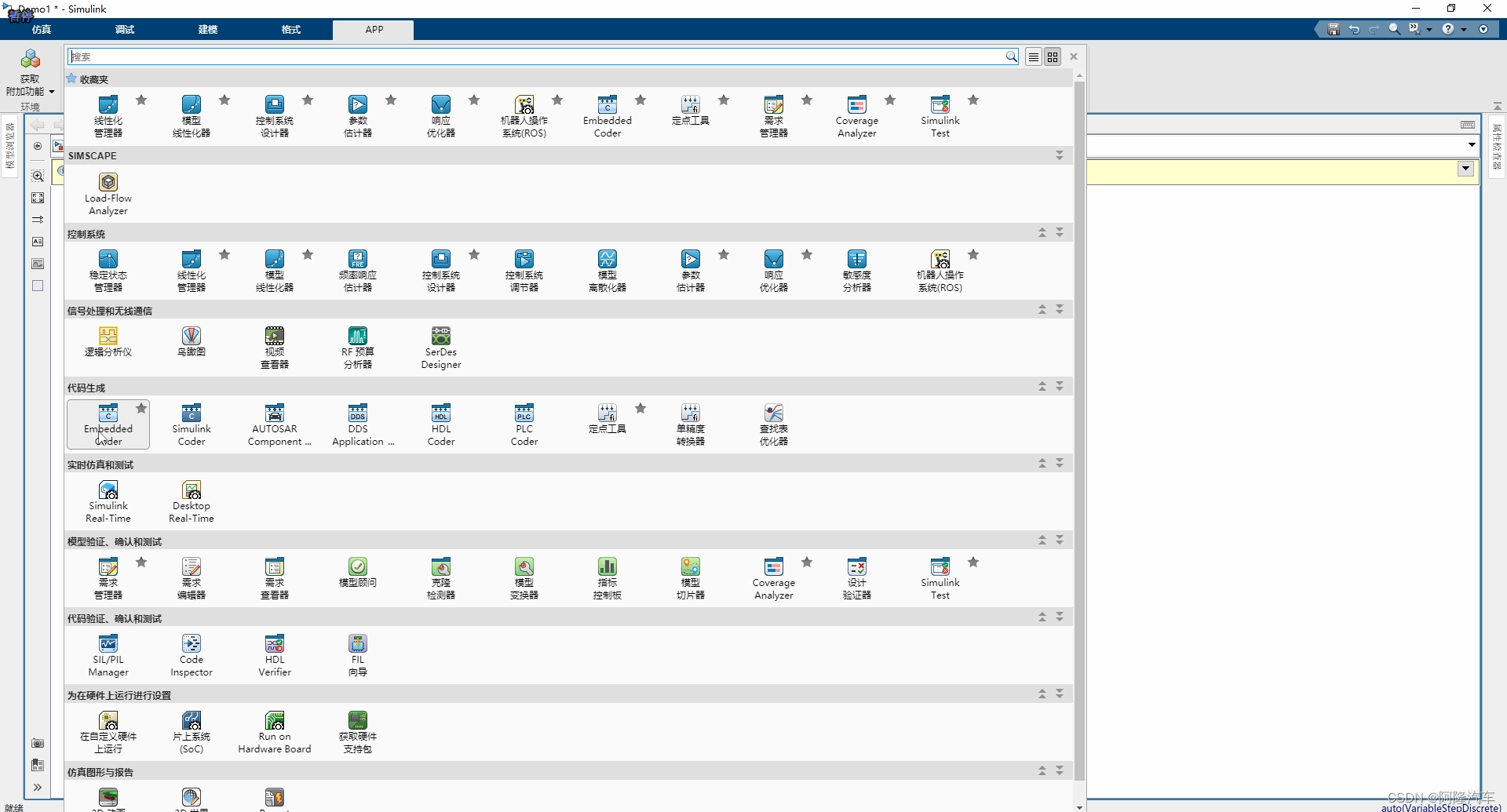Open the Load-Flow Analyzer app
This screenshot has height=812, width=1507.
coord(108,192)
